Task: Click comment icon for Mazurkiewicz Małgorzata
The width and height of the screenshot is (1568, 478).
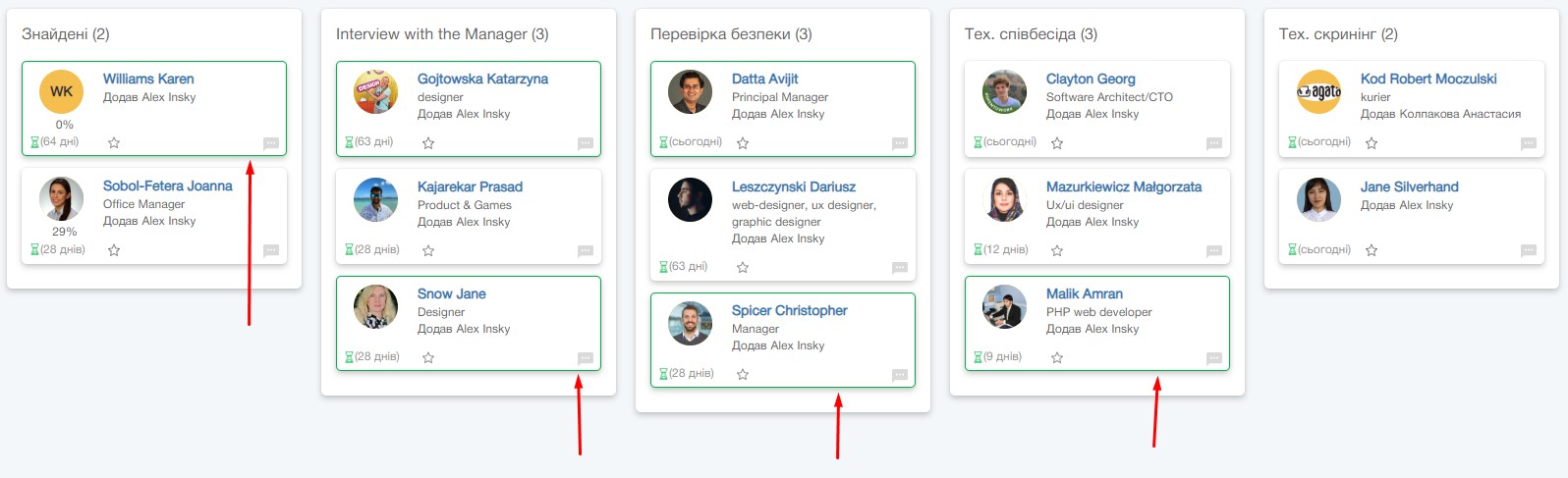Action: coord(1214,251)
